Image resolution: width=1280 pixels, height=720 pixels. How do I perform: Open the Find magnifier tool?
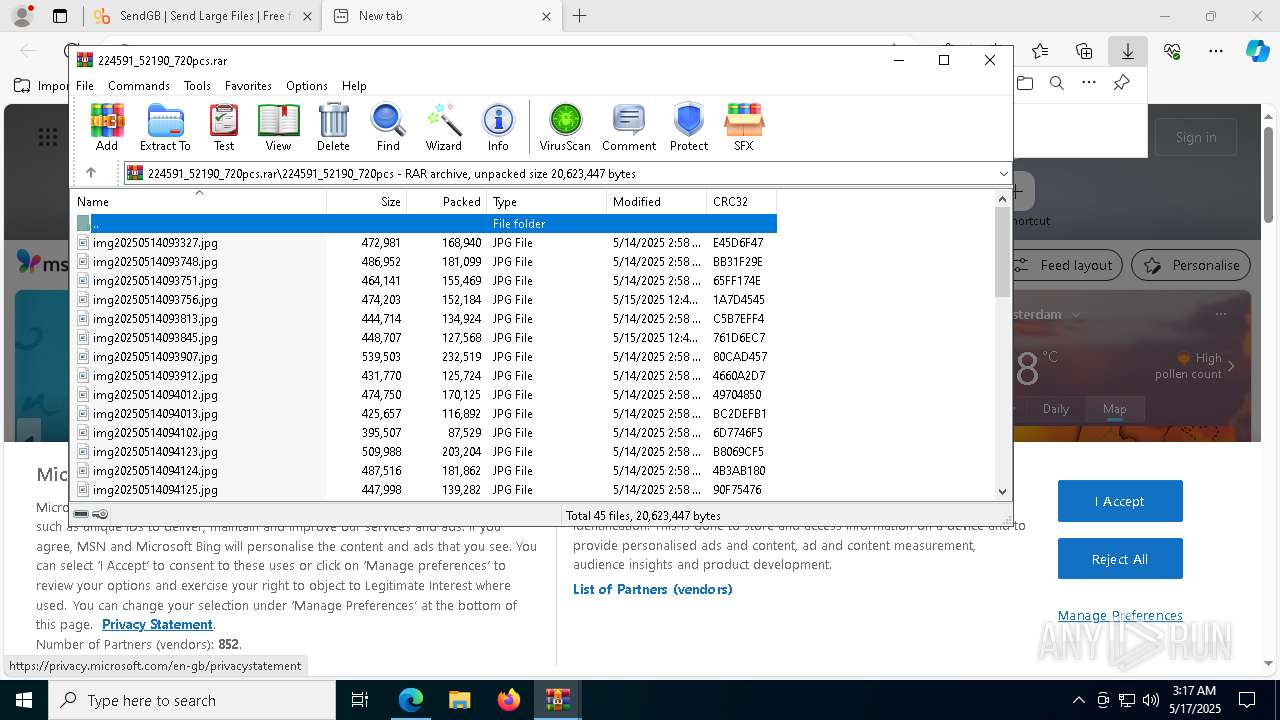388,127
